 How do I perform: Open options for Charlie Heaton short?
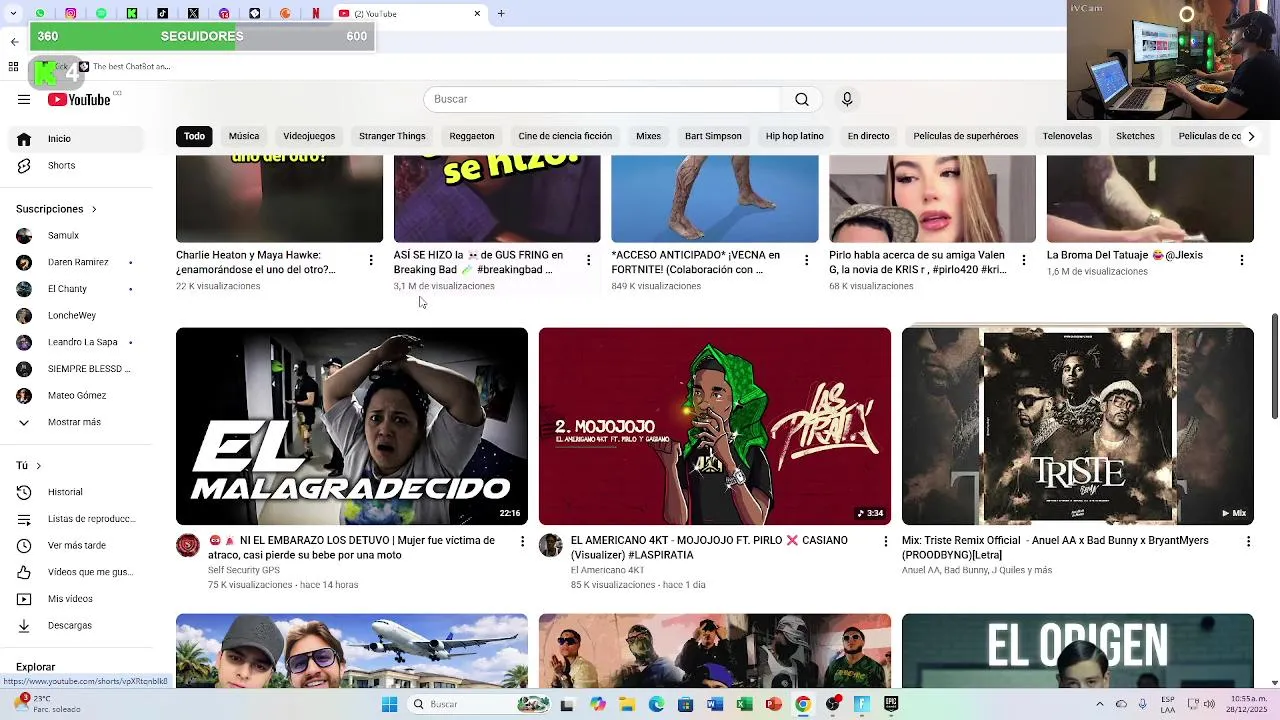pos(371,260)
